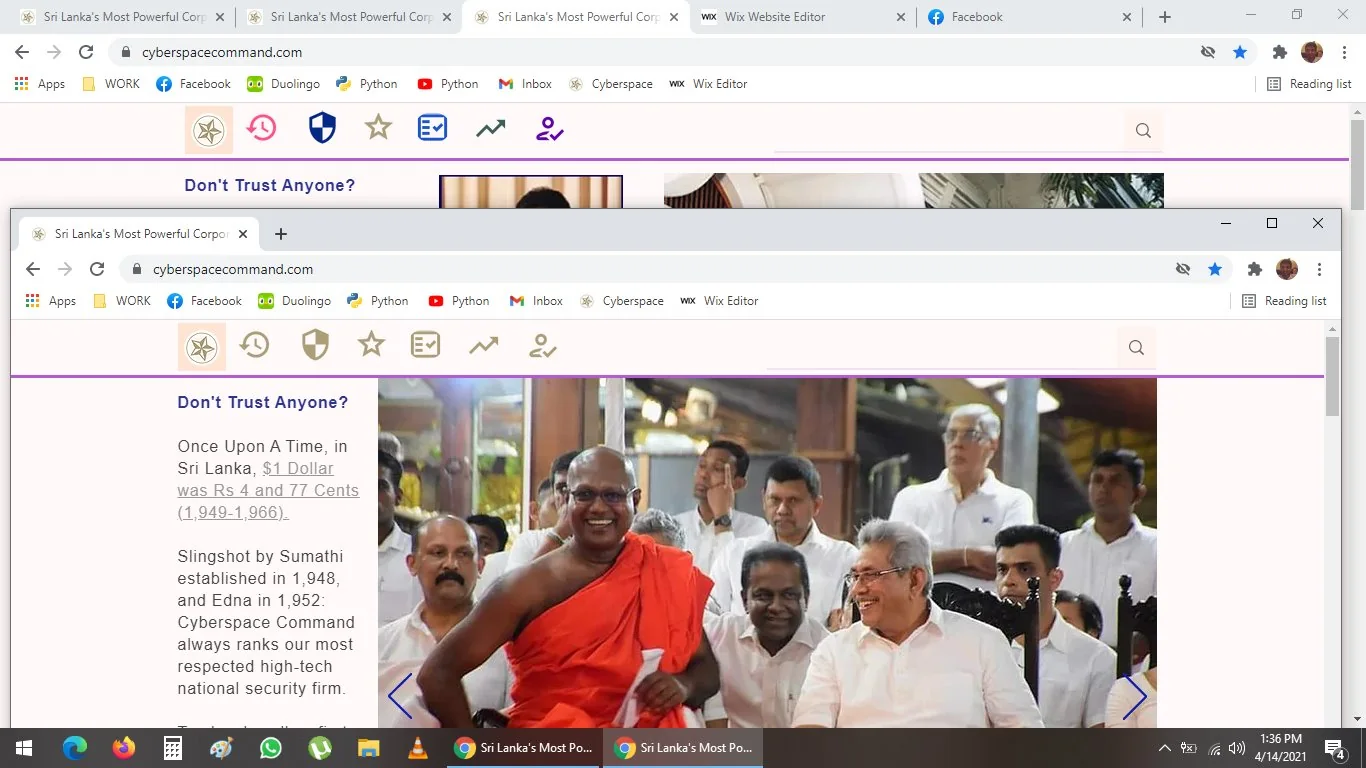Screen dimensions: 1366x768
Task: Select the purple verified user icon in back window
Action: 549,129
